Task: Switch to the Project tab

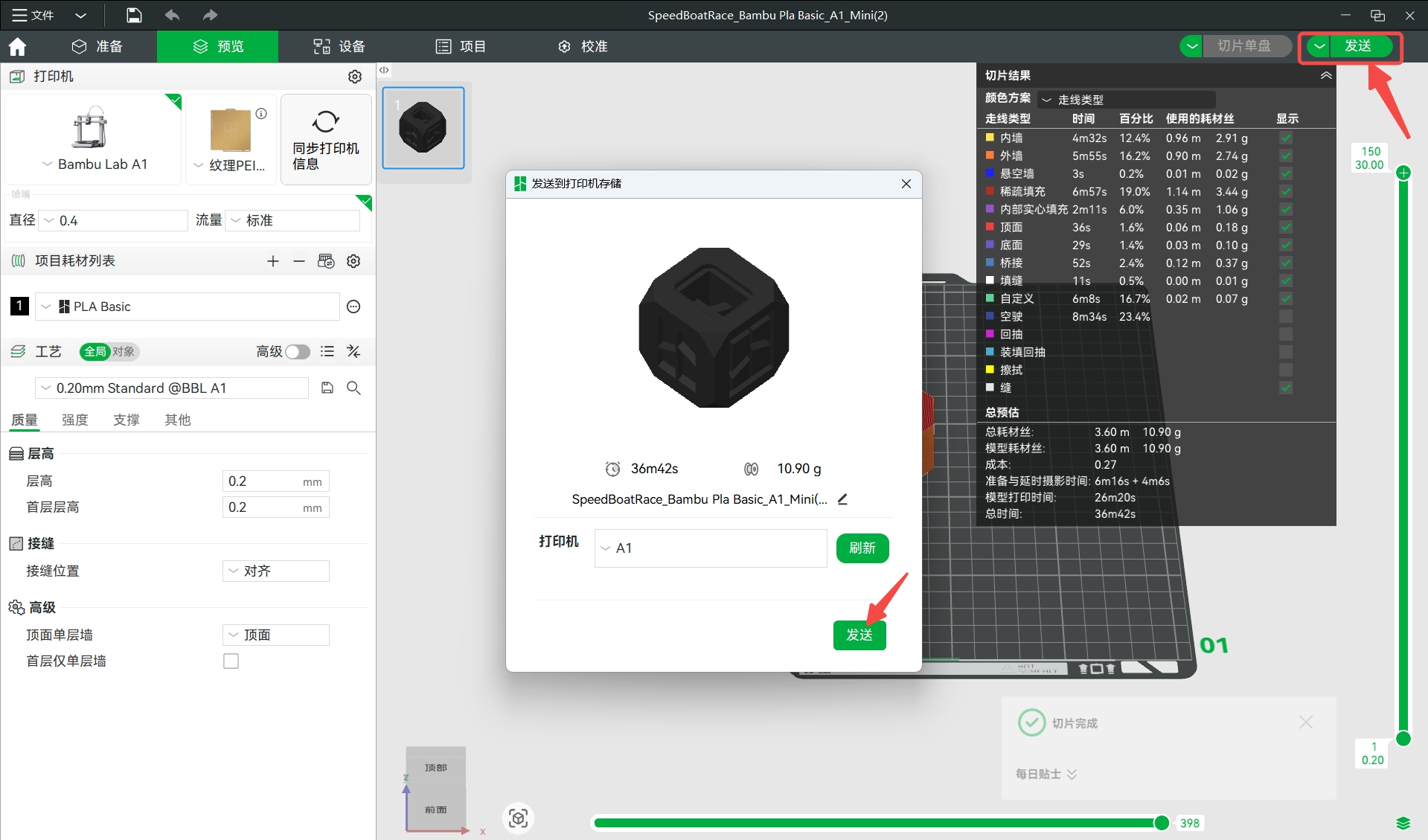Action: 461,46
